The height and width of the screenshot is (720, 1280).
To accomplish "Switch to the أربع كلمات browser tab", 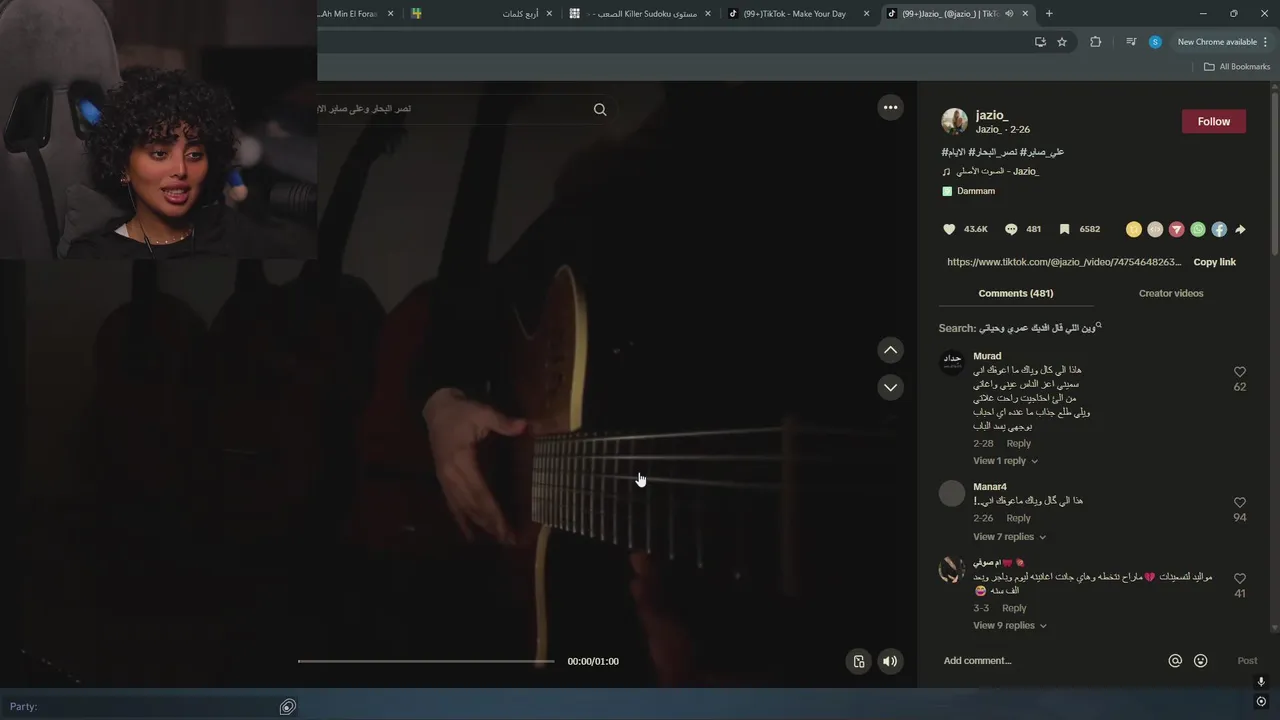I will click(482, 14).
